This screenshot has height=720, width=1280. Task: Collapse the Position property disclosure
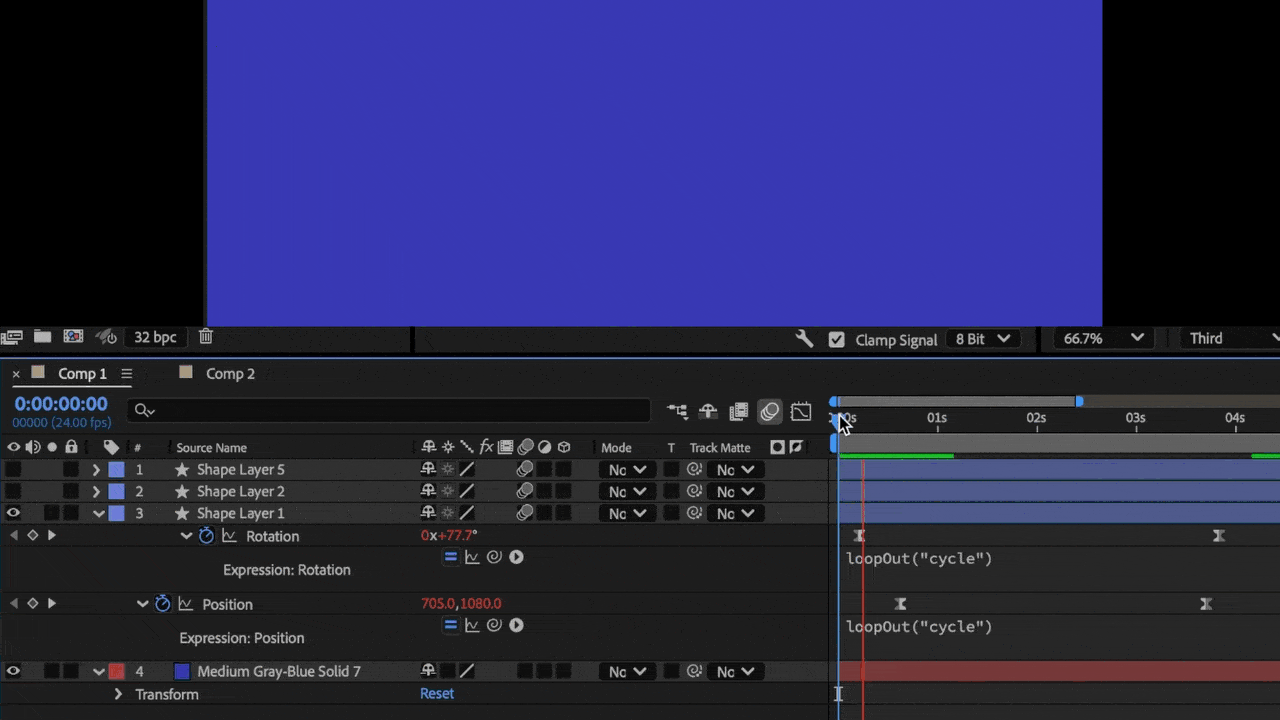(x=142, y=604)
